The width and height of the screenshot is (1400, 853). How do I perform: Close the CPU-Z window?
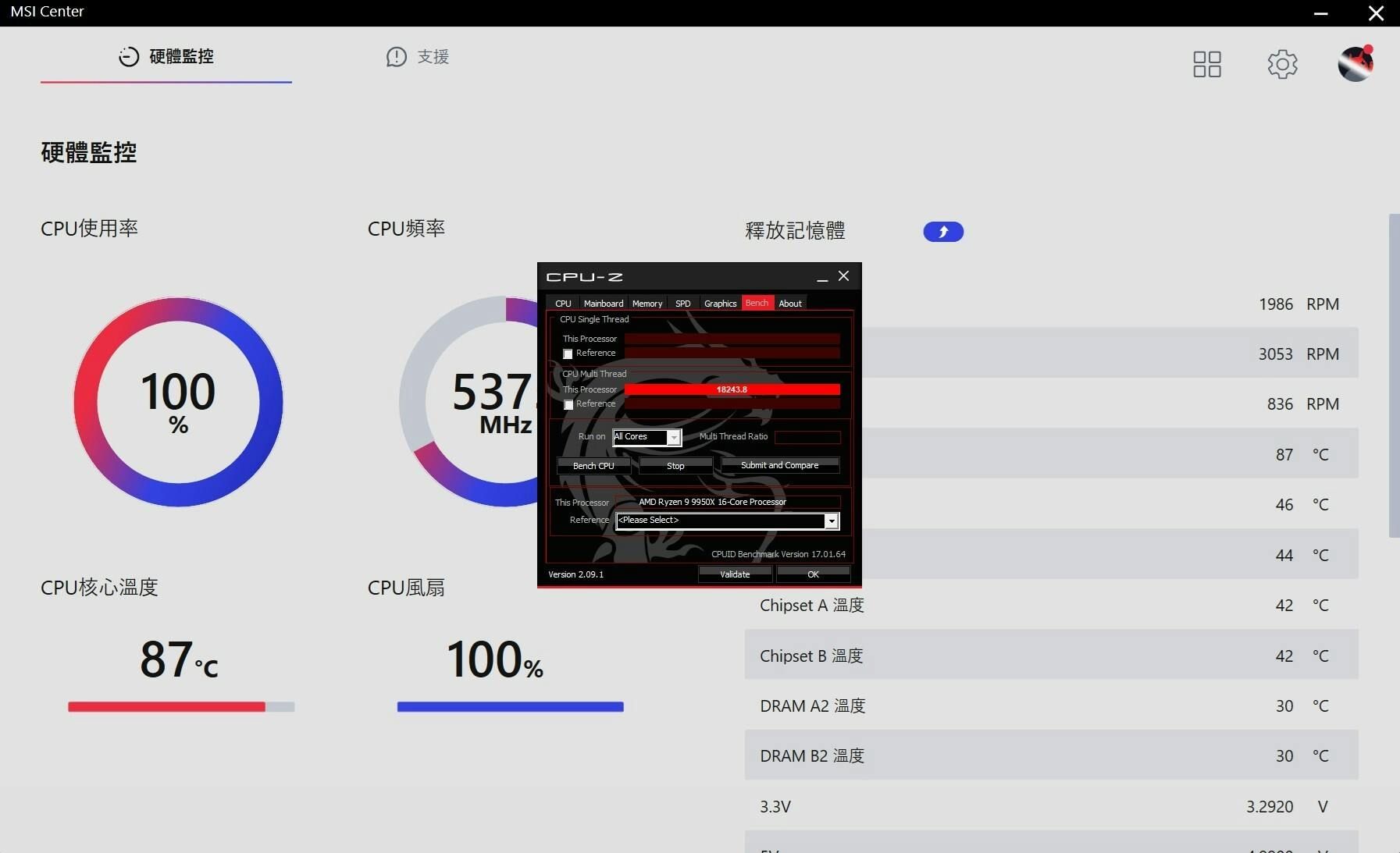(844, 276)
